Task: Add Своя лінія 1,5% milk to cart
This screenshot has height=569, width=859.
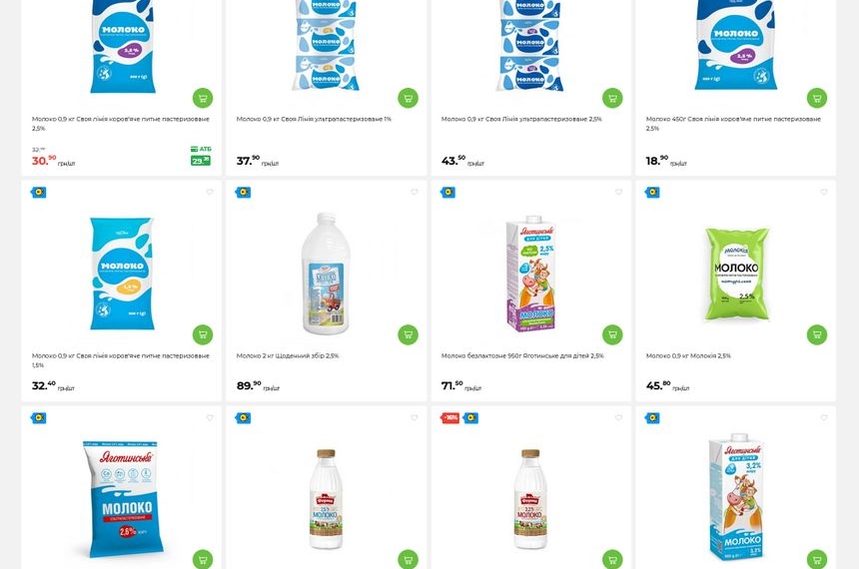Action: coord(203,335)
